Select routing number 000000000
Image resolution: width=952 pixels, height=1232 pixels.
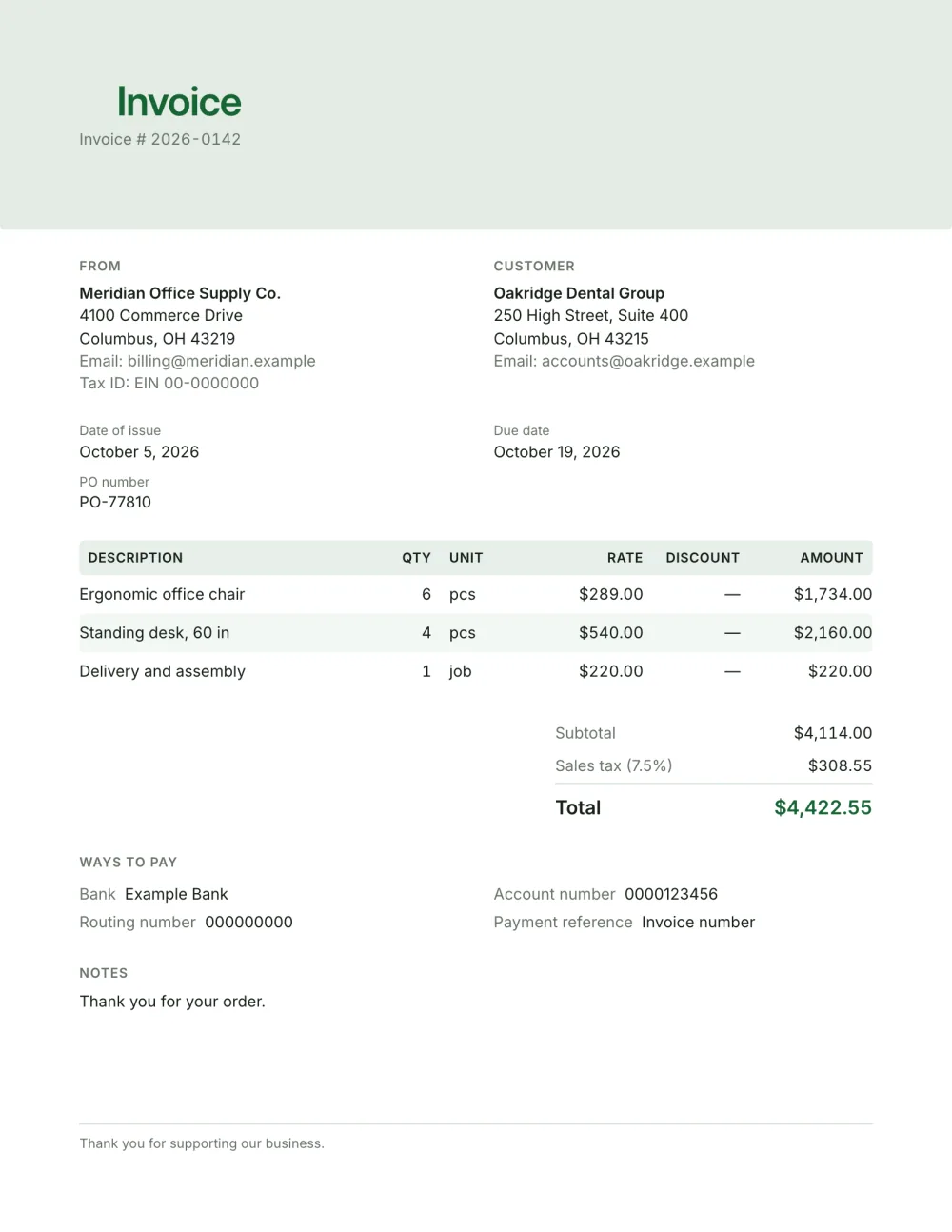[249, 922]
